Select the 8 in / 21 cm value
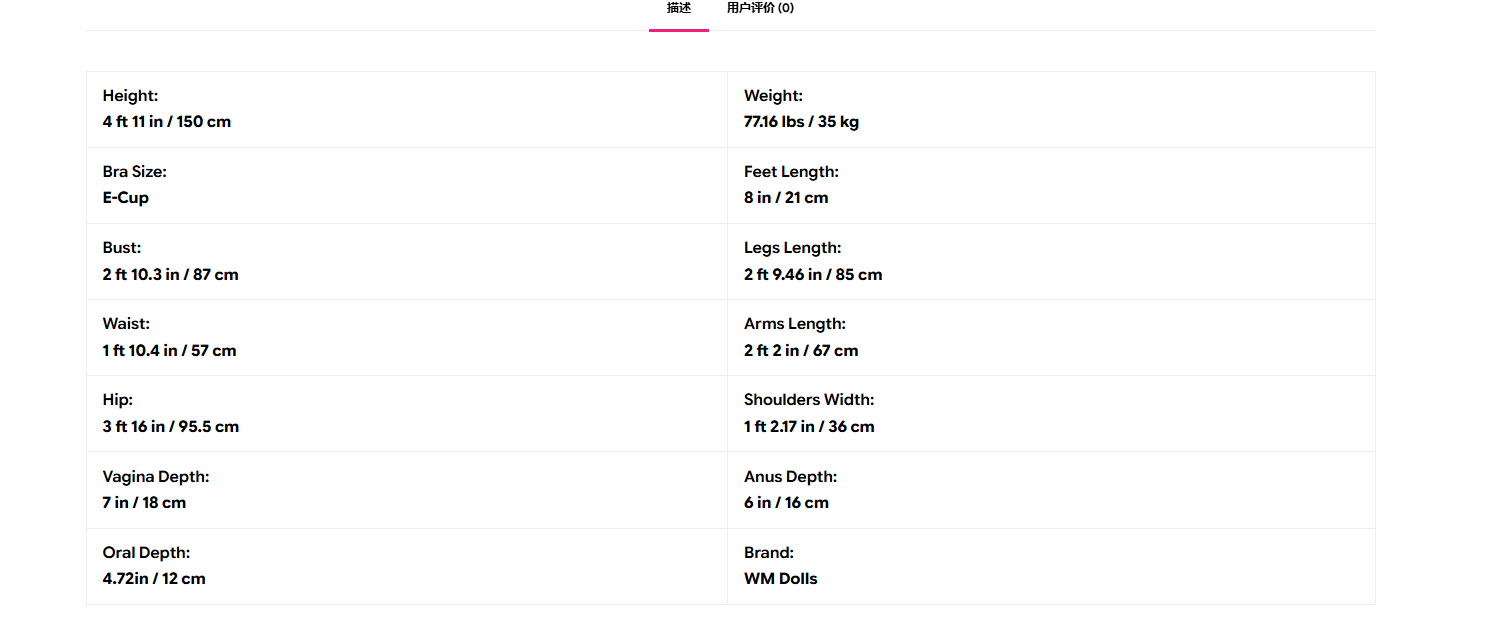Viewport: 1512px width, 640px height. (786, 198)
